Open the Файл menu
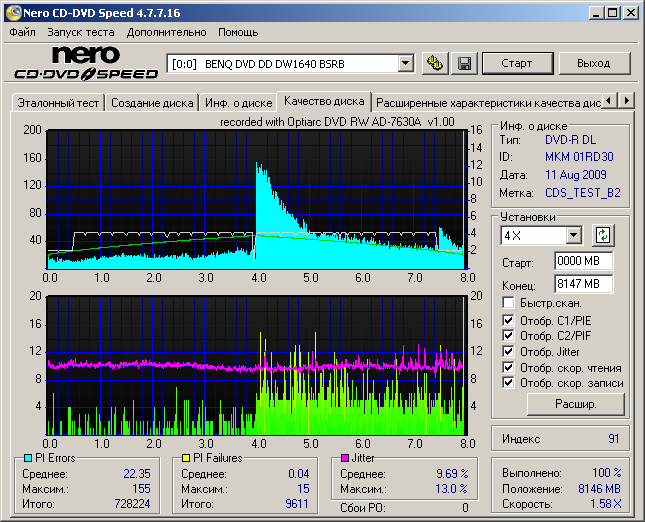Viewport: 645px width, 522px height. 22,32
